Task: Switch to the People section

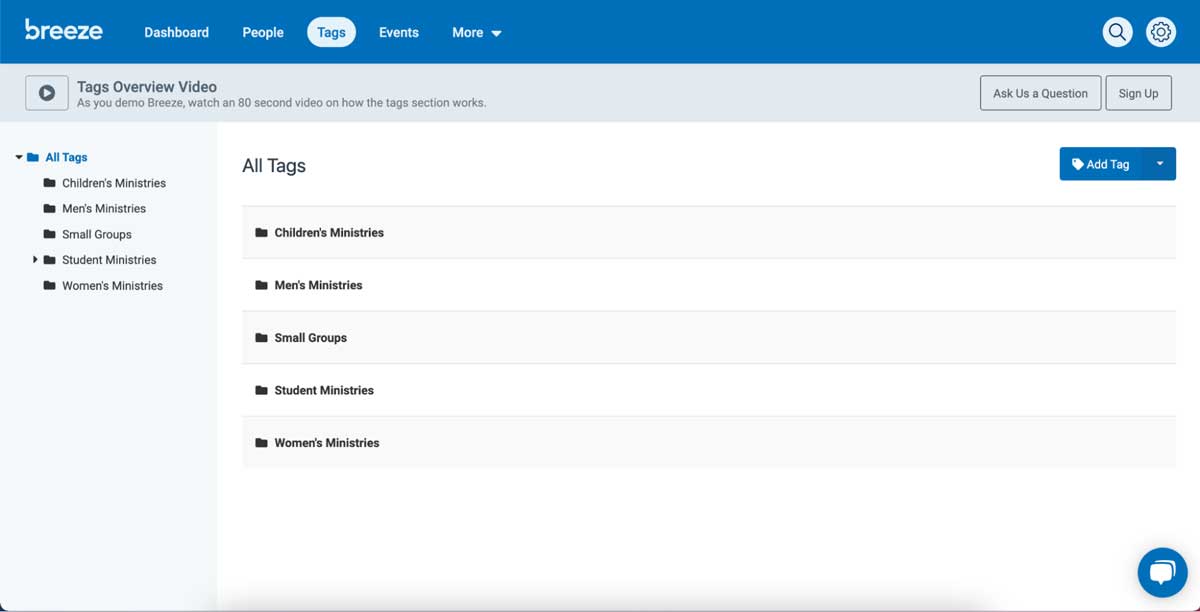Action: pos(262,32)
